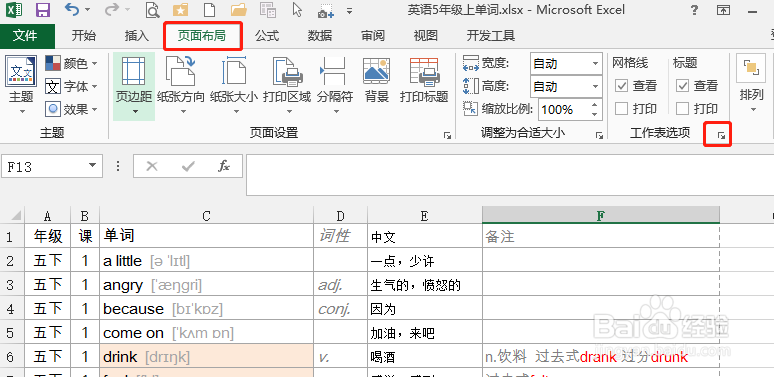Image resolution: width=774 pixels, height=377 pixels.
Task: Click the 页边距 margins button
Action: click(x=134, y=86)
